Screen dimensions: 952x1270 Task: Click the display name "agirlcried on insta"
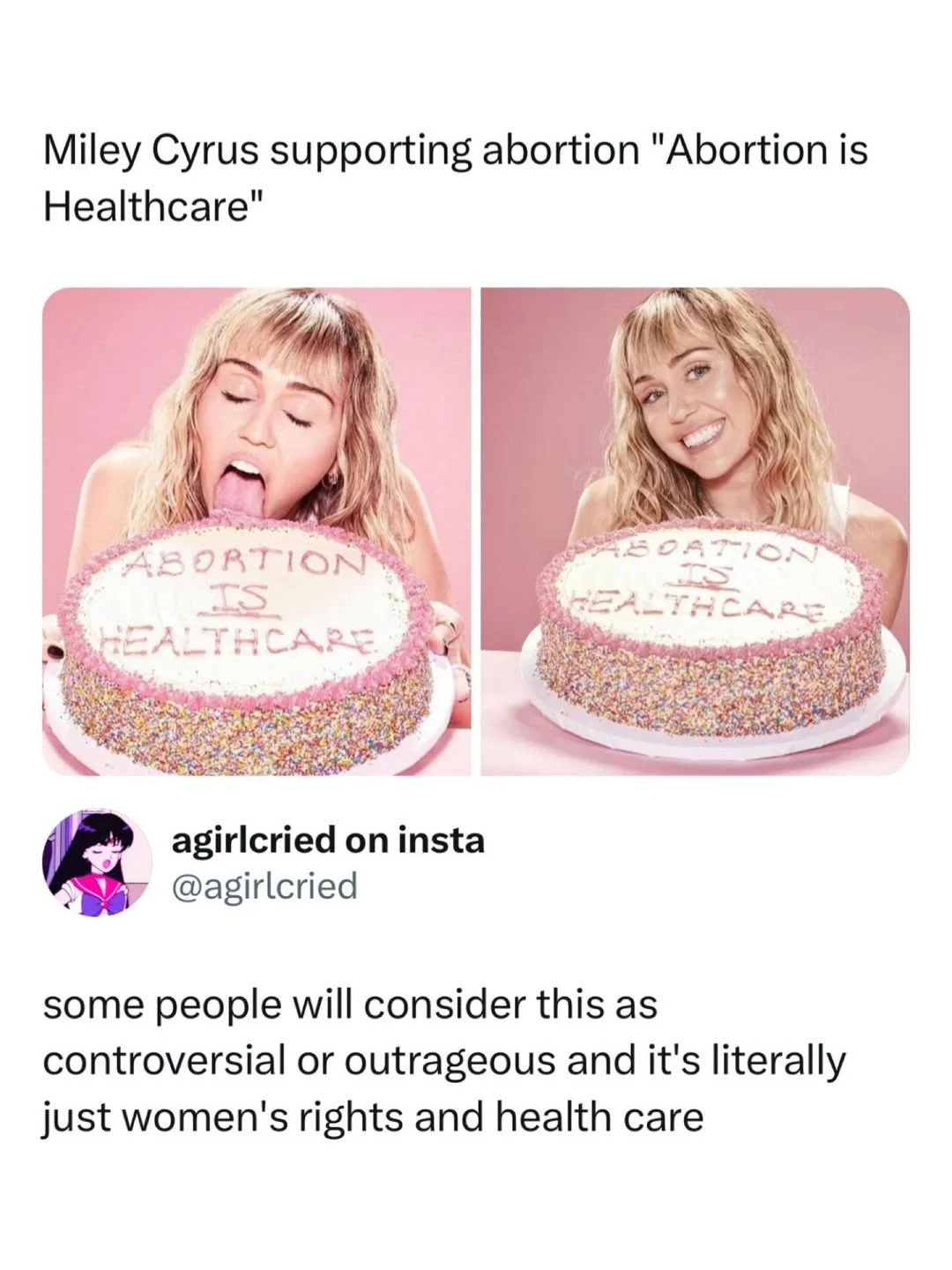pyautogui.click(x=328, y=840)
